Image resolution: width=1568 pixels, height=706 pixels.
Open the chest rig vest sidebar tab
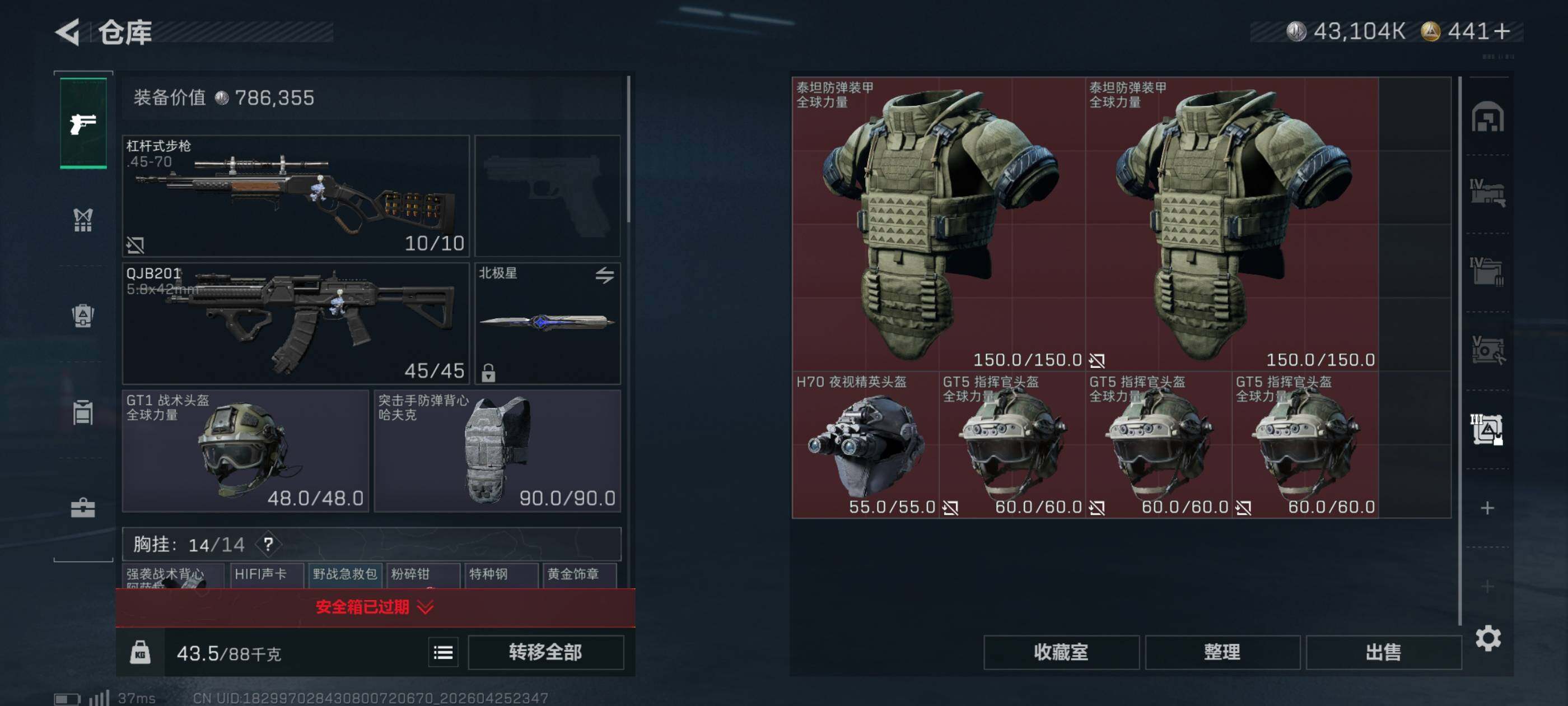coord(83,220)
